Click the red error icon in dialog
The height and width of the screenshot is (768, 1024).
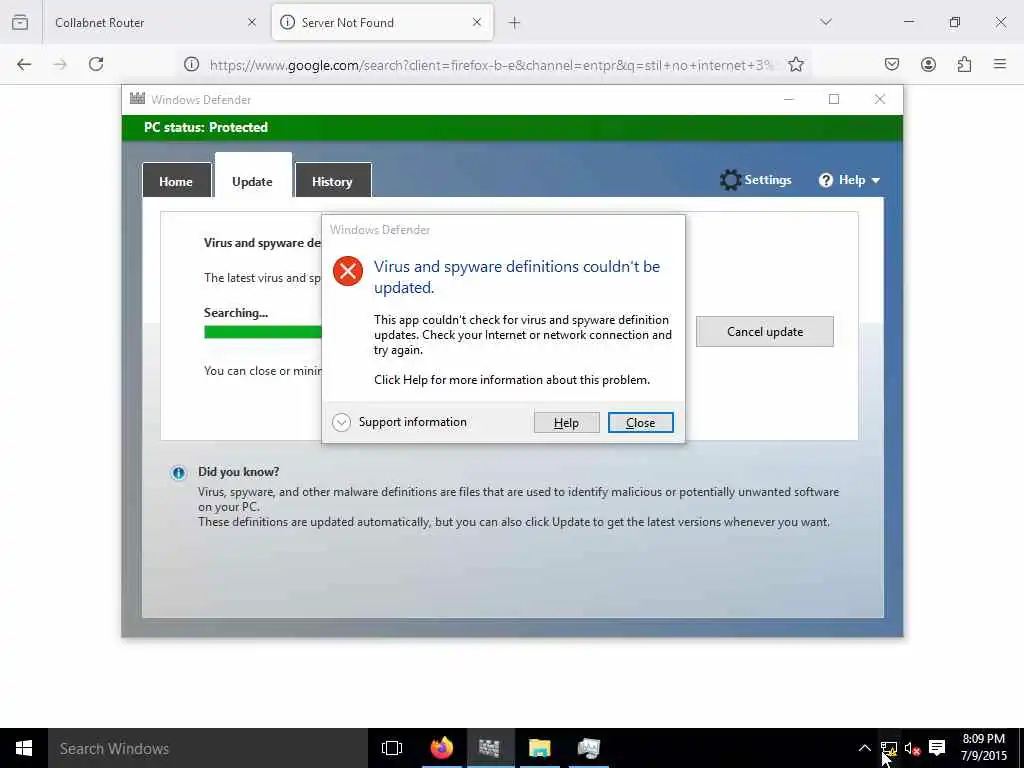coord(348,270)
